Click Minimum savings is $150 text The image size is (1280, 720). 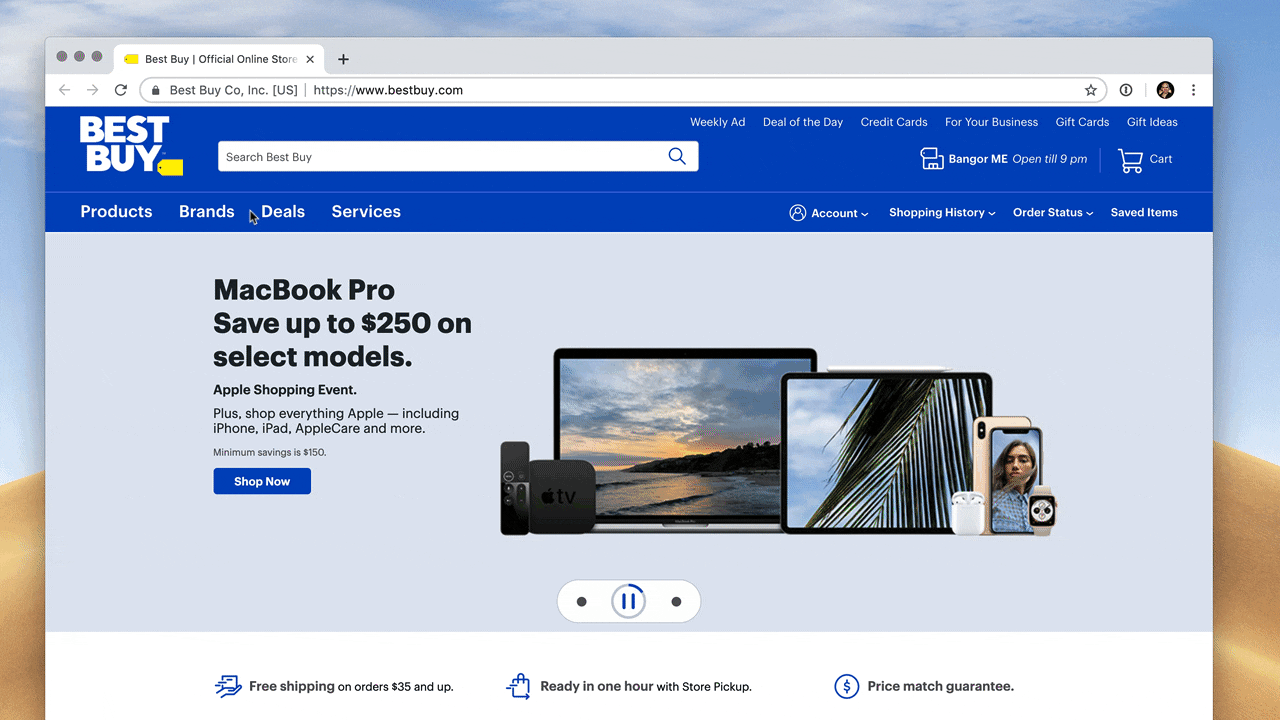point(270,452)
